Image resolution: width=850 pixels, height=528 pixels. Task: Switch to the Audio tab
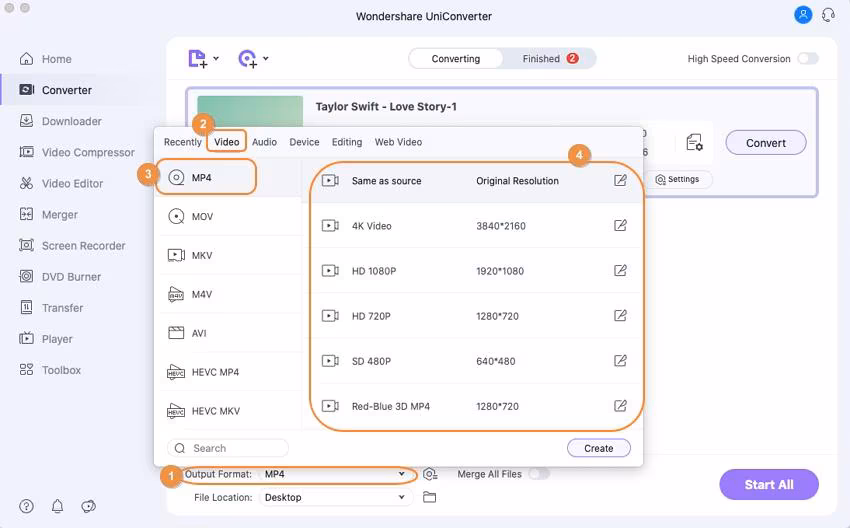click(x=265, y=142)
